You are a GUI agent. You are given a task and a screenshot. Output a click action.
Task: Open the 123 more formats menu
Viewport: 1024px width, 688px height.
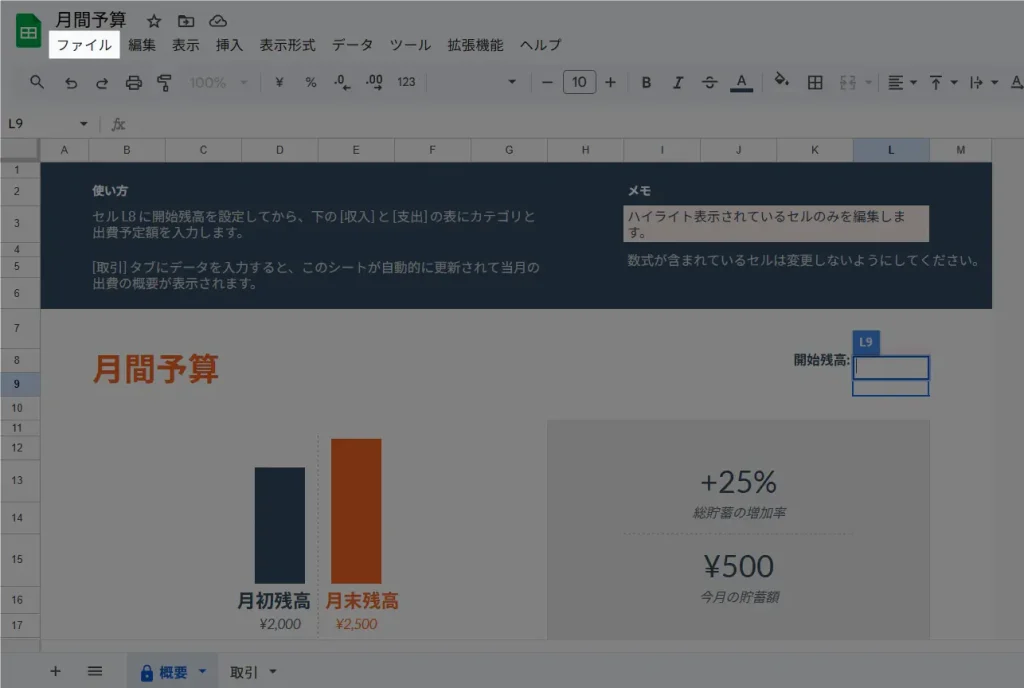click(x=406, y=82)
